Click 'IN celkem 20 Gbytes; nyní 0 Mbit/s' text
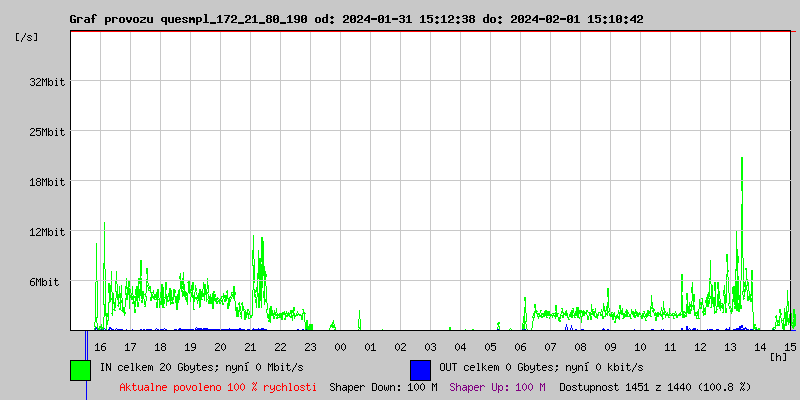This screenshot has width=800, height=400. pyautogui.click(x=202, y=367)
